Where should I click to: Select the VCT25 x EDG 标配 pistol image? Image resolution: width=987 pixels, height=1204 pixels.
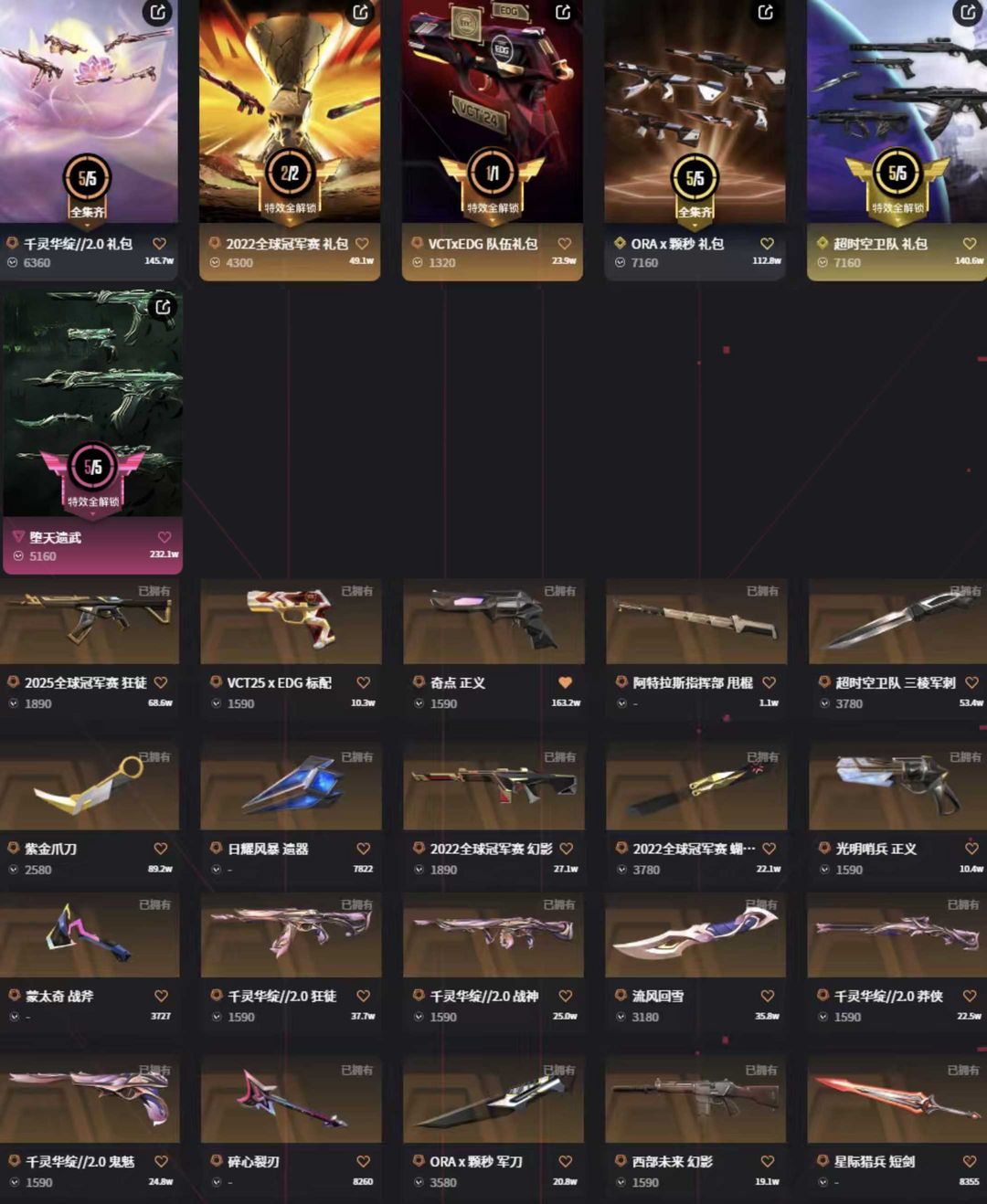pos(291,621)
